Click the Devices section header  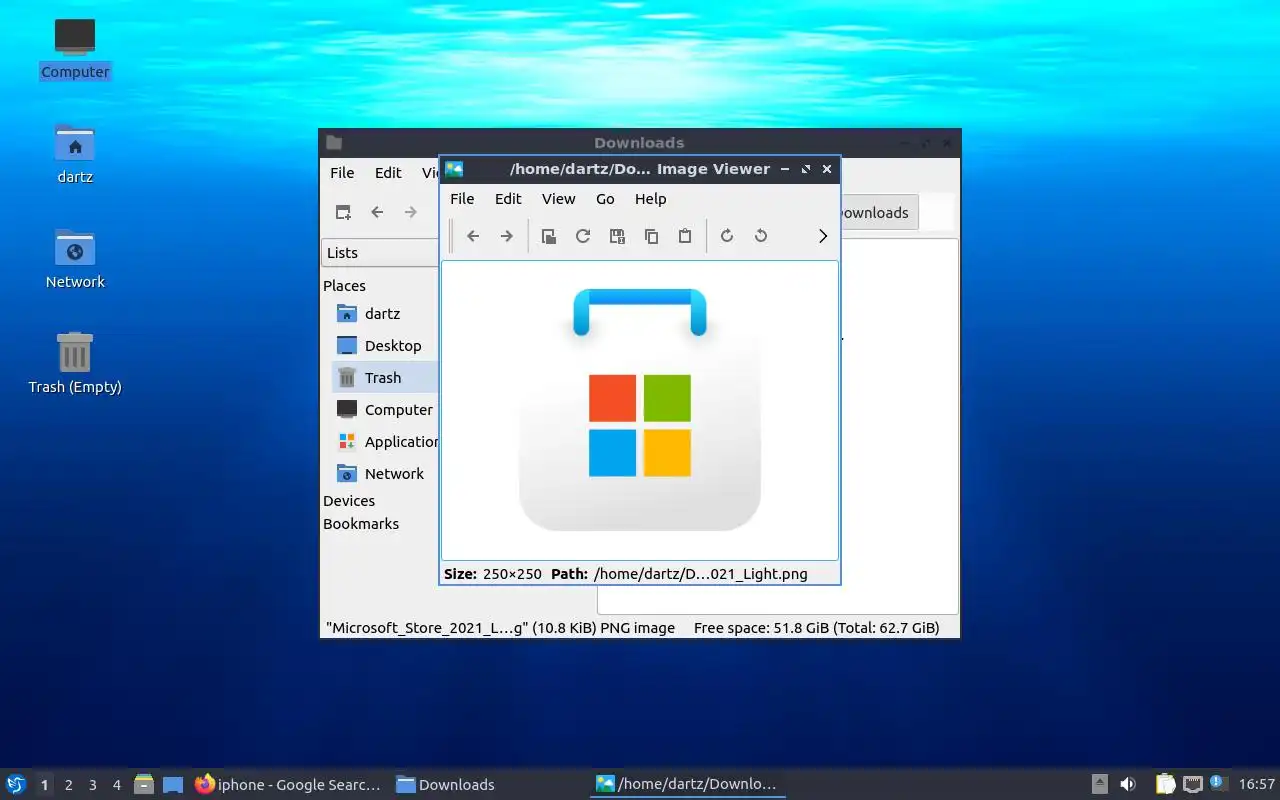pyautogui.click(x=349, y=501)
